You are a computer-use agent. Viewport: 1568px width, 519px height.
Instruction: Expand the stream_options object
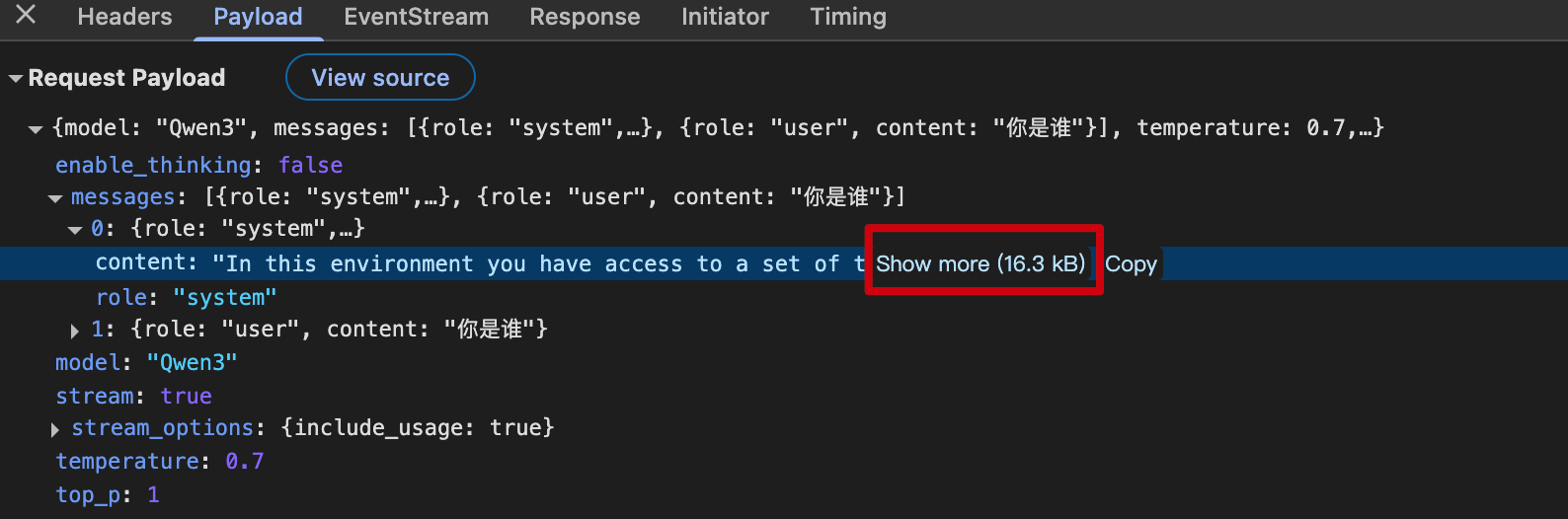pos(55,429)
